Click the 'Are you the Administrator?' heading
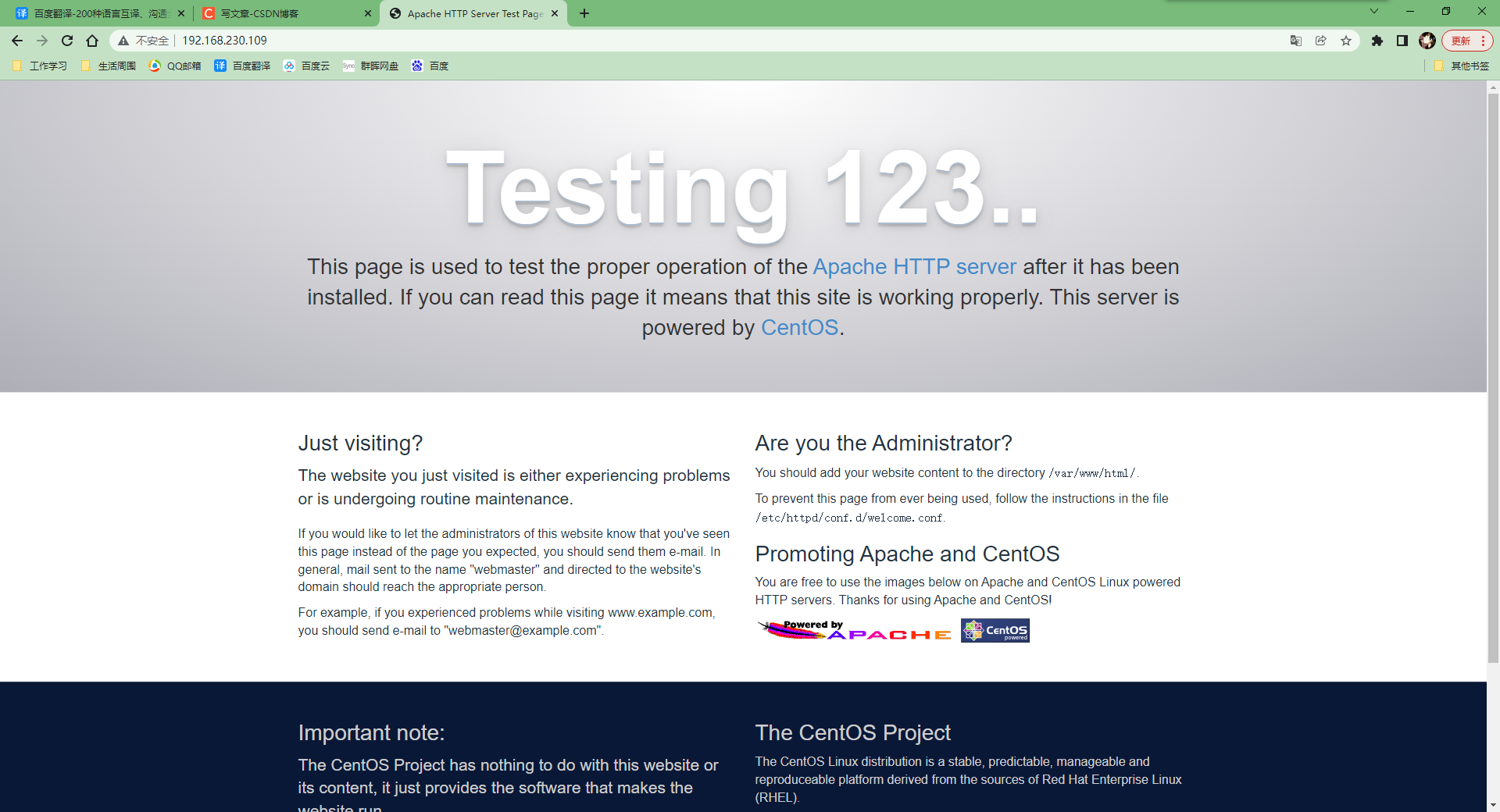This screenshot has height=812, width=1500. (x=884, y=443)
